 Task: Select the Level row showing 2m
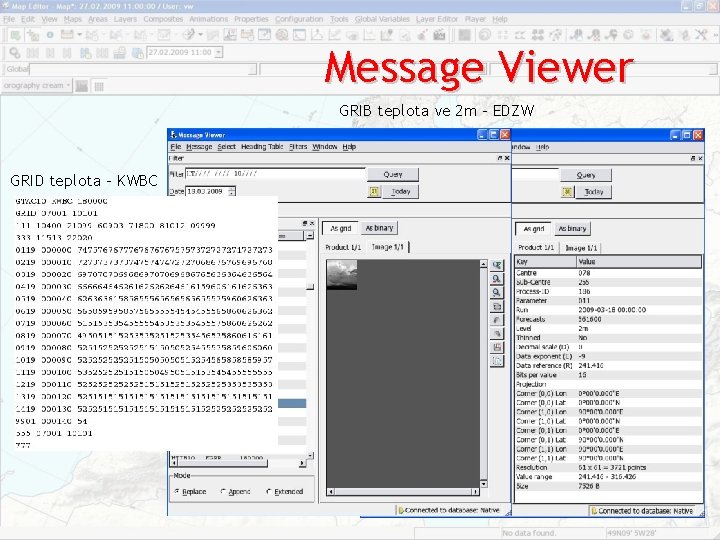[608, 328]
